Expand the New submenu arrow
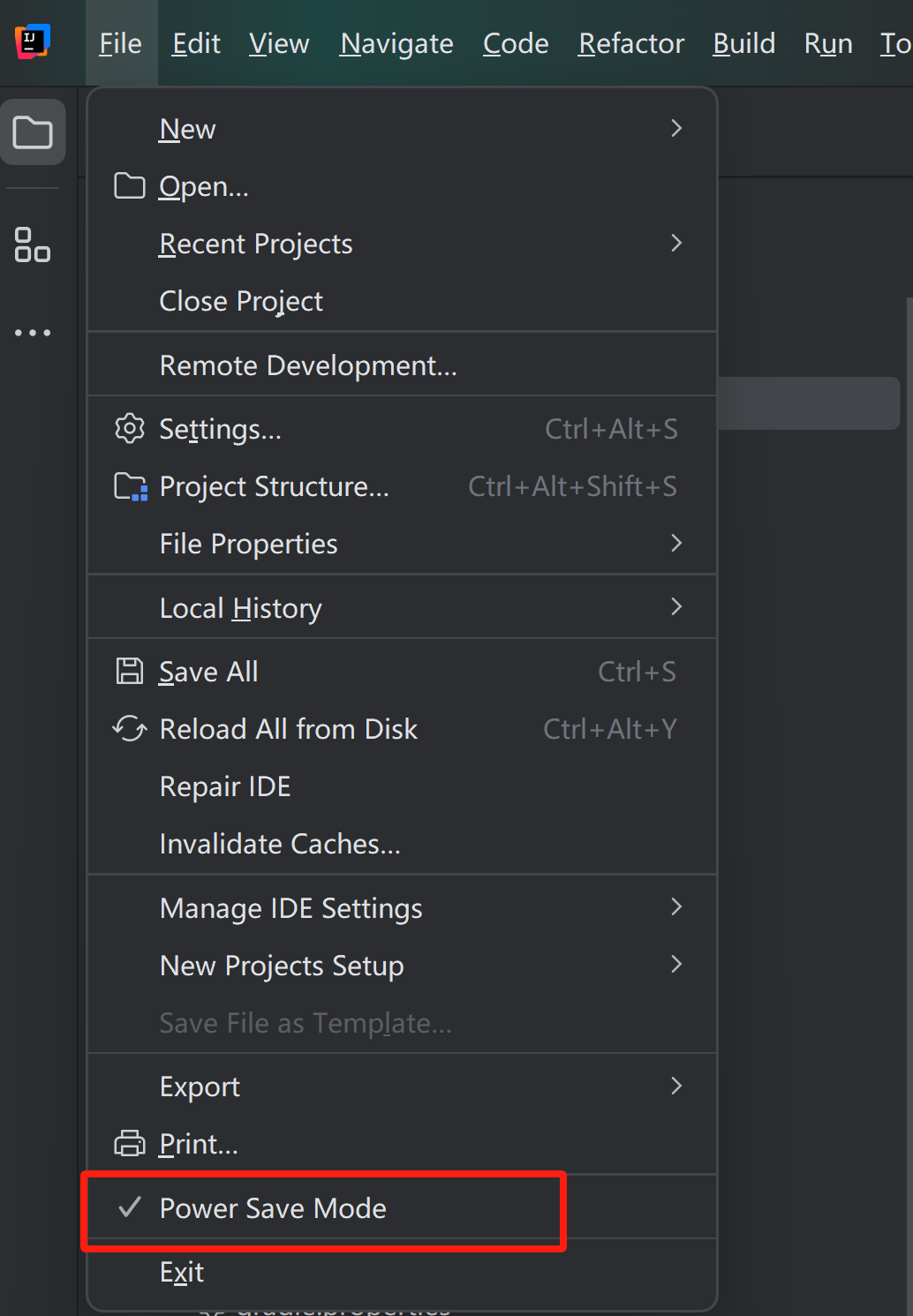Image resolution: width=913 pixels, height=1316 pixels. click(676, 129)
